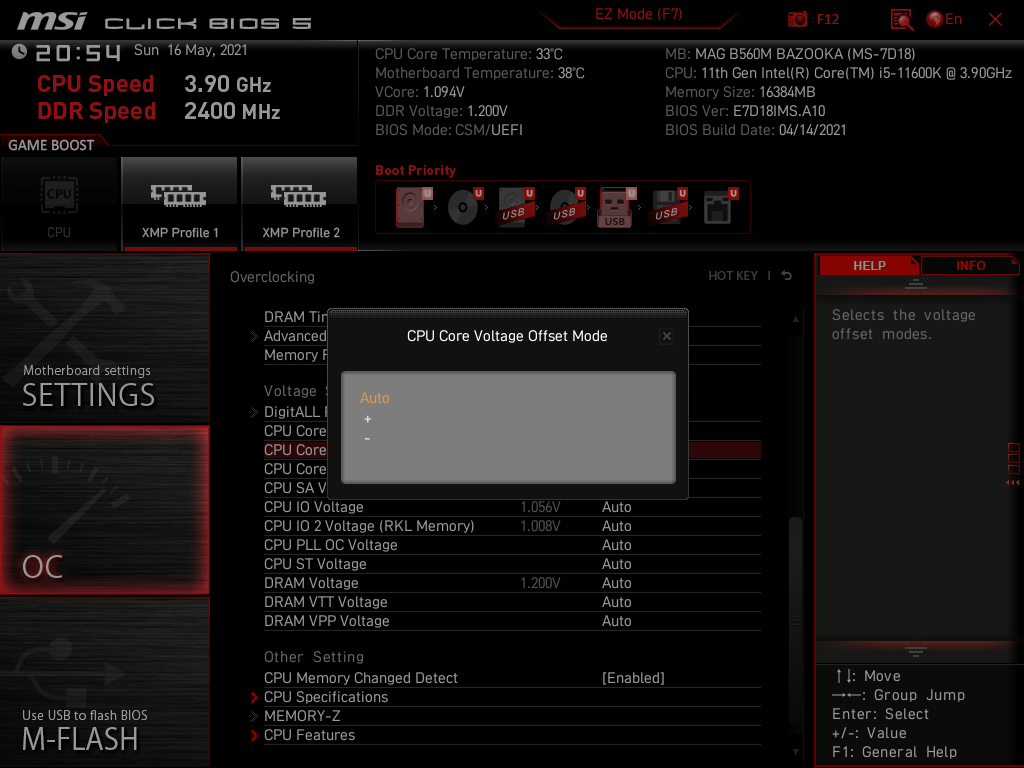Close the CPU Core Voltage Offset Mode dialog
The image size is (1024, 768).
pos(666,336)
